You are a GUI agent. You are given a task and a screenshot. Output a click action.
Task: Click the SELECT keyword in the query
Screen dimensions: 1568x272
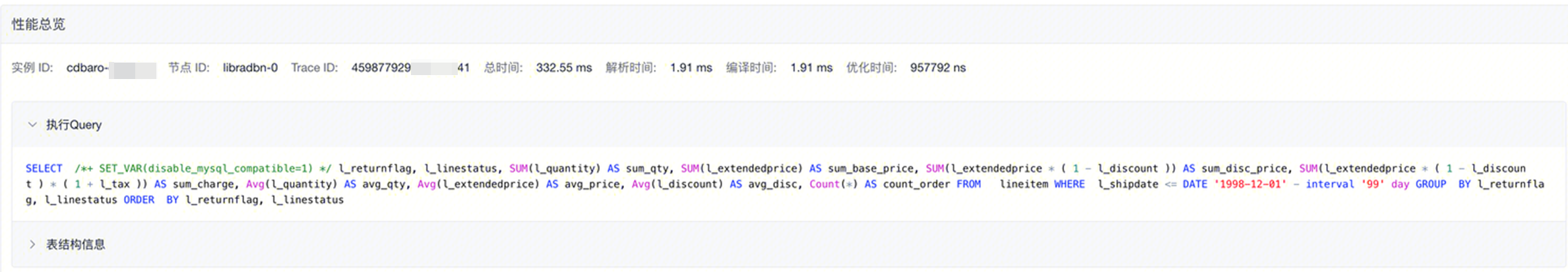coord(44,169)
